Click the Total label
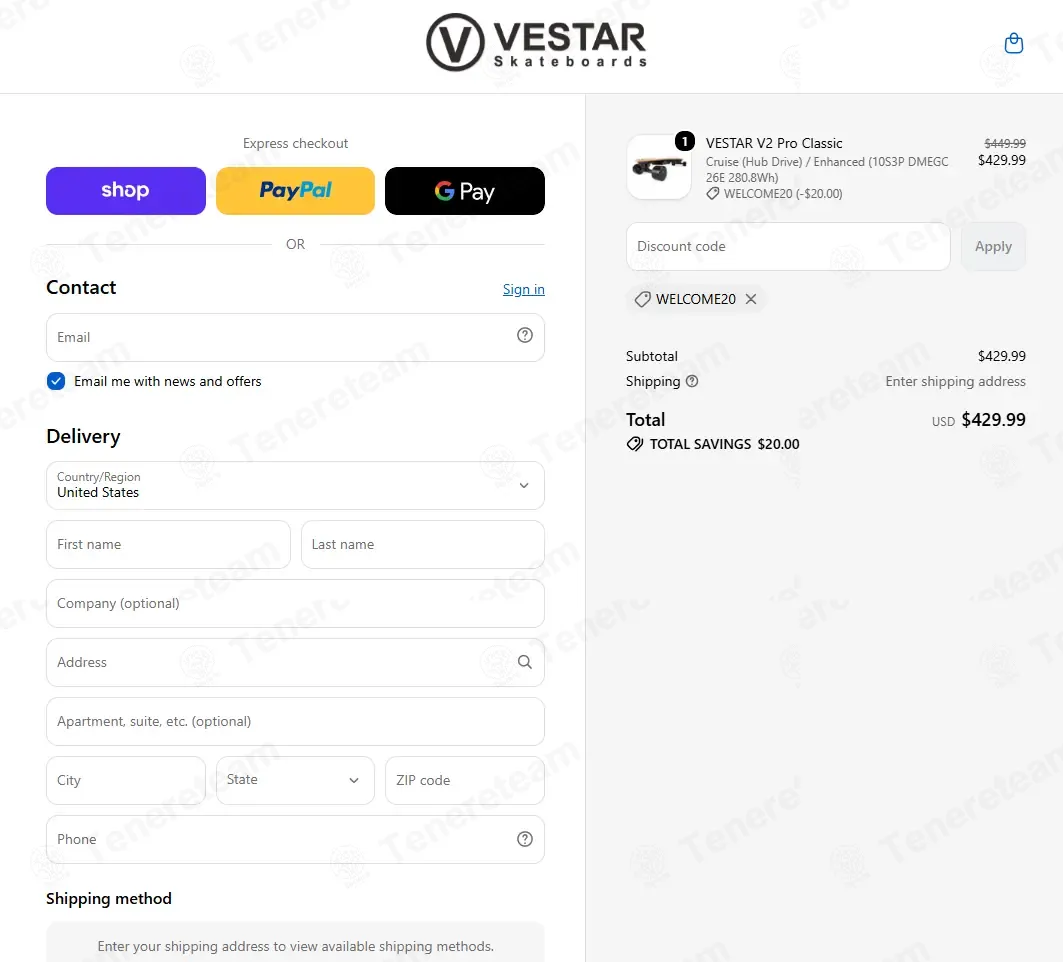Image resolution: width=1063 pixels, height=962 pixels. tap(645, 420)
